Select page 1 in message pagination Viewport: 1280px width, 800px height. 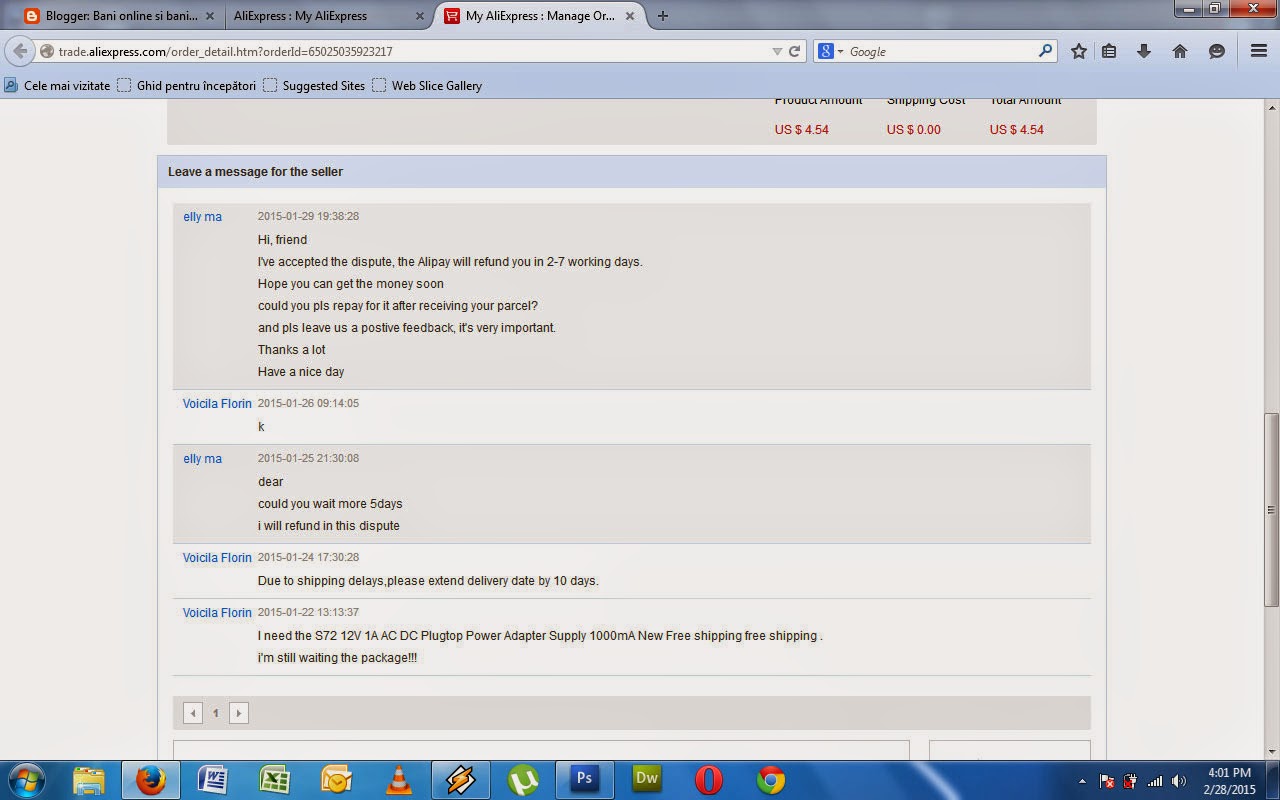tap(215, 713)
